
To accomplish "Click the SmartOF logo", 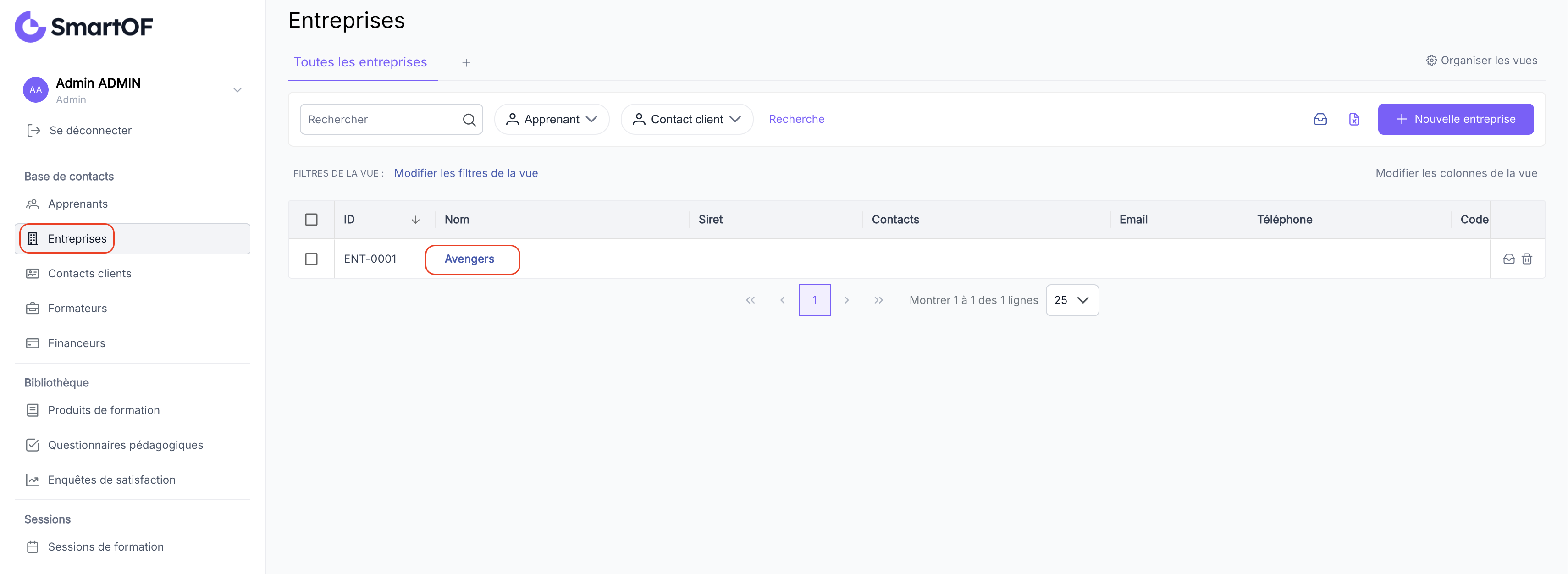I will (x=84, y=26).
